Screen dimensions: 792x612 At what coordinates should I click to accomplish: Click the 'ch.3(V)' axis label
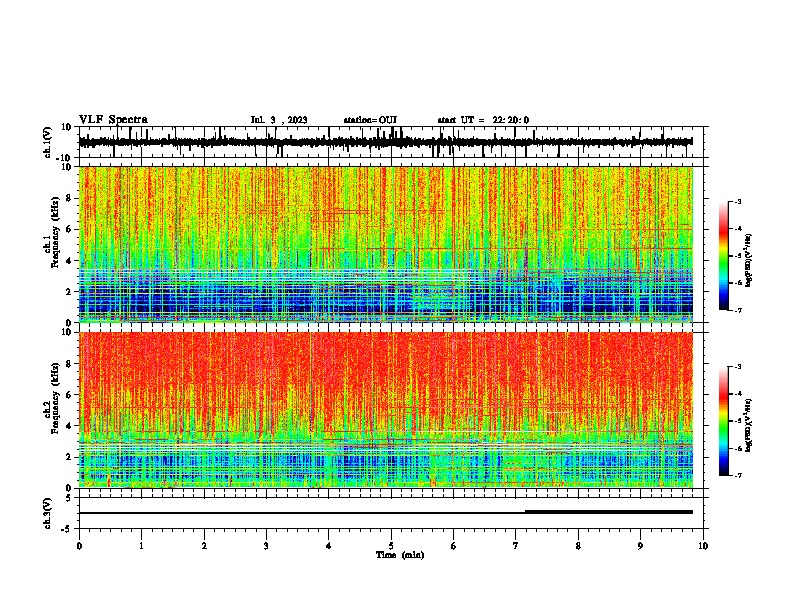(x=48, y=513)
